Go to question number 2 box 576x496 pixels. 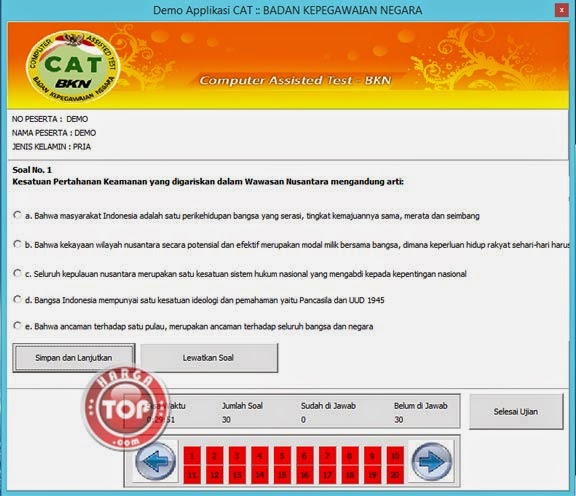point(215,456)
